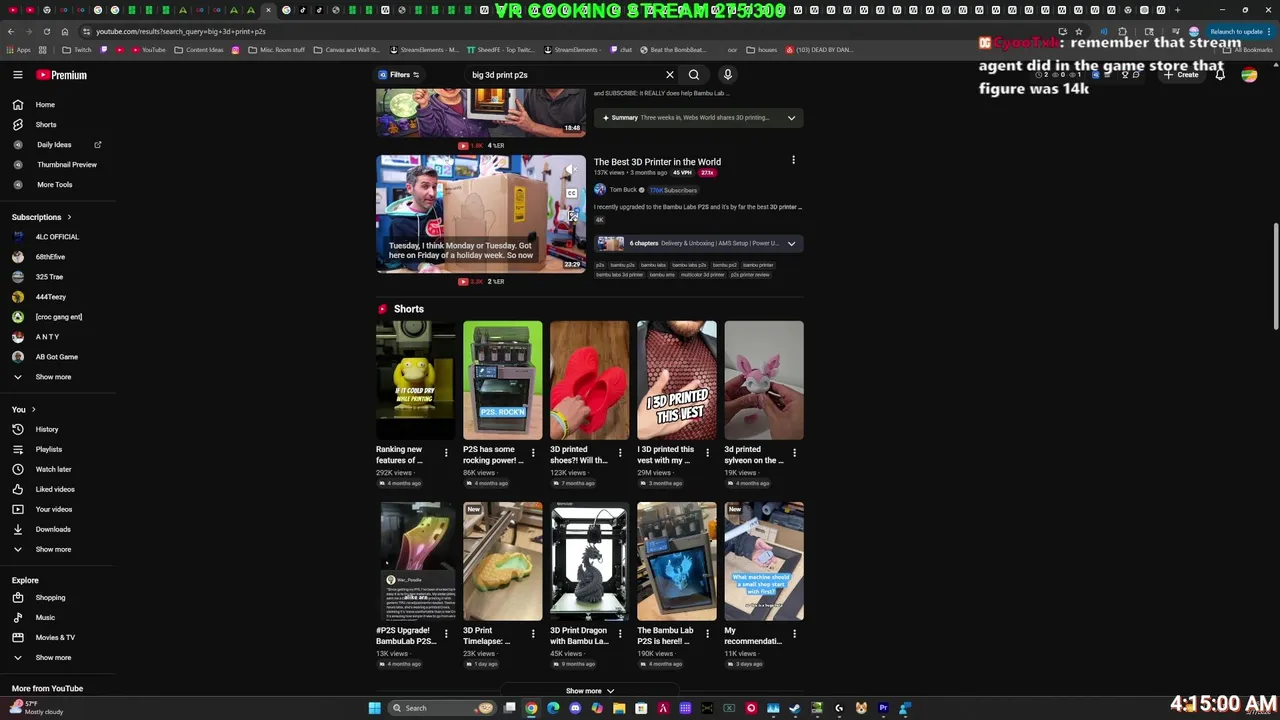Open the account avatar menu

tap(1249, 75)
